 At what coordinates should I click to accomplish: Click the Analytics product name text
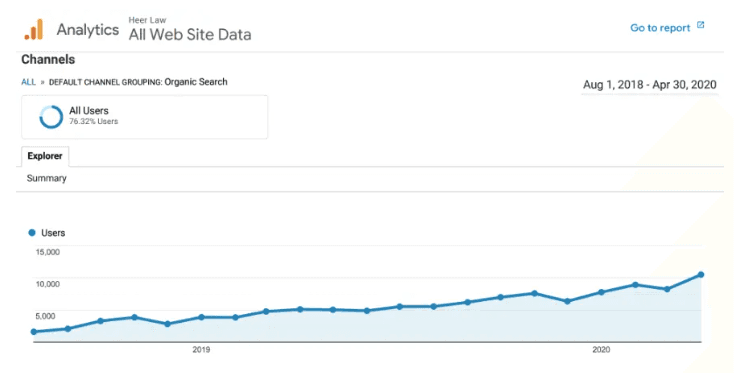coord(88,30)
